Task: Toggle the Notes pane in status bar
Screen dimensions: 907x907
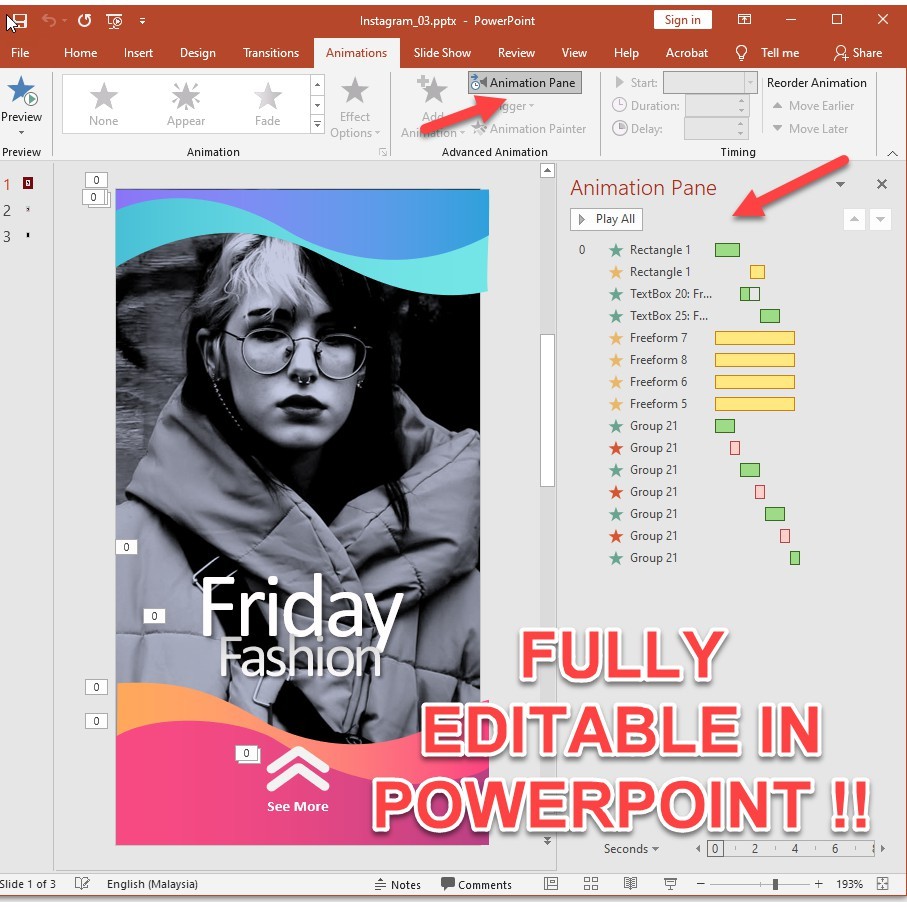Action: 397,884
